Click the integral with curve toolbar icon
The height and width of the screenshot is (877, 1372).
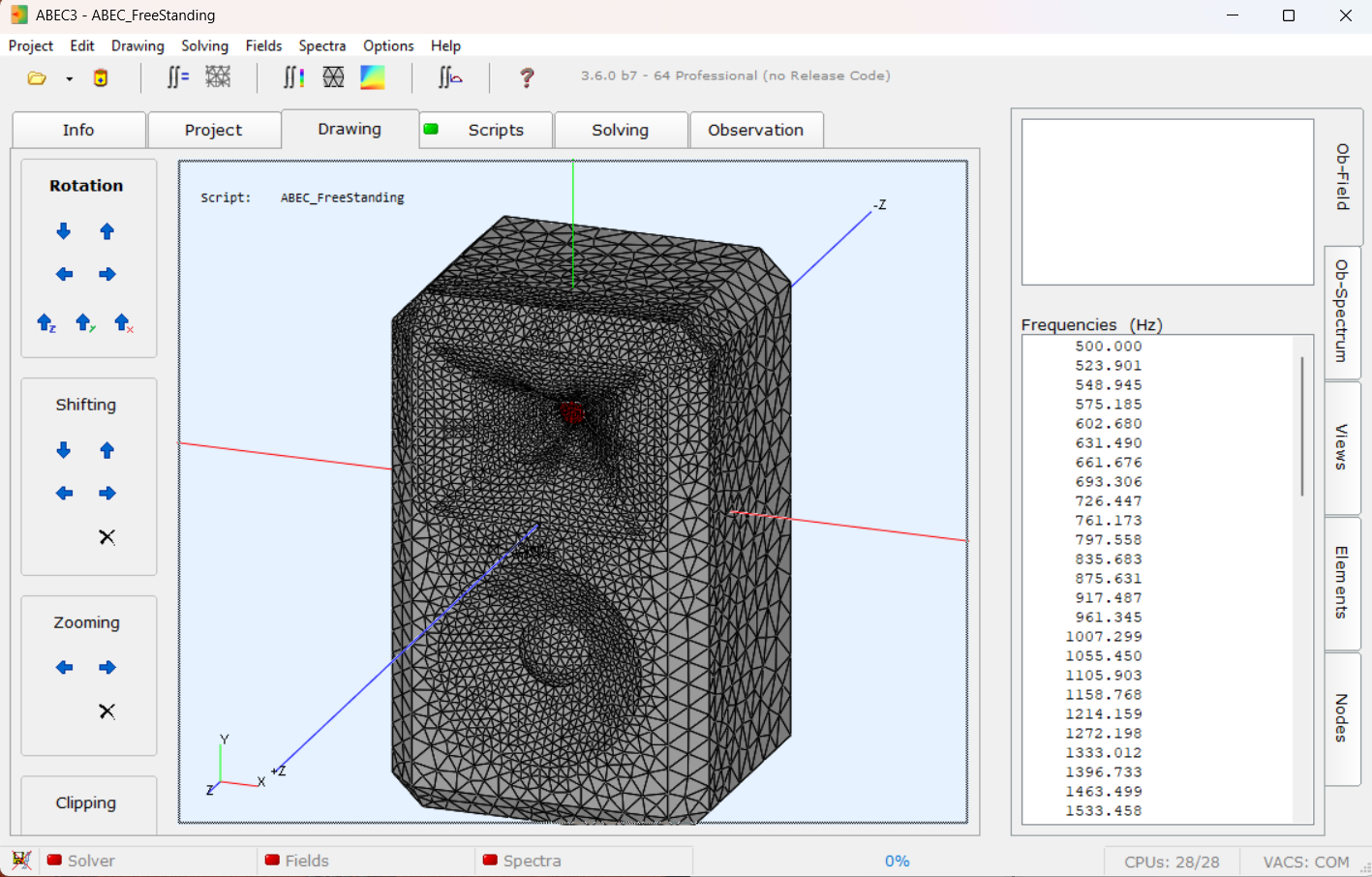tap(449, 77)
